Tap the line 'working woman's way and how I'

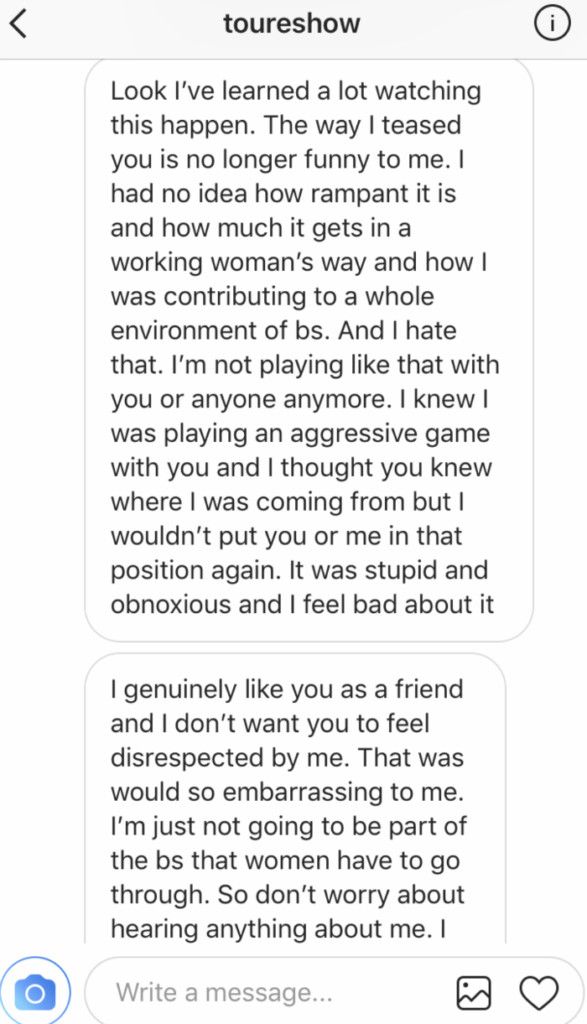click(x=299, y=263)
